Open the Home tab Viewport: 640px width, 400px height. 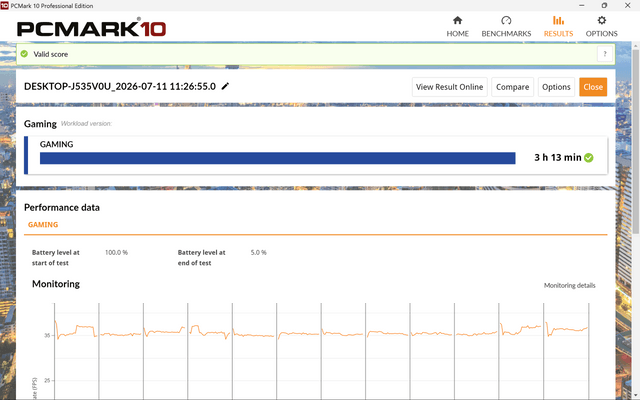[457, 27]
